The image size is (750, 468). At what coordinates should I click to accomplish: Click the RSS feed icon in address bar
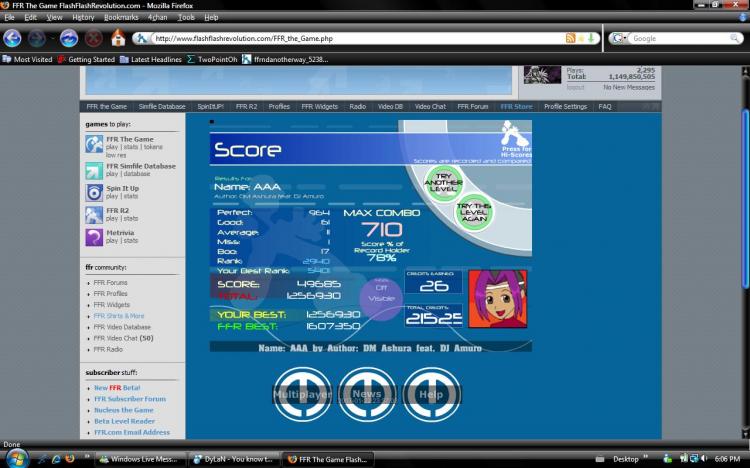tap(570, 38)
